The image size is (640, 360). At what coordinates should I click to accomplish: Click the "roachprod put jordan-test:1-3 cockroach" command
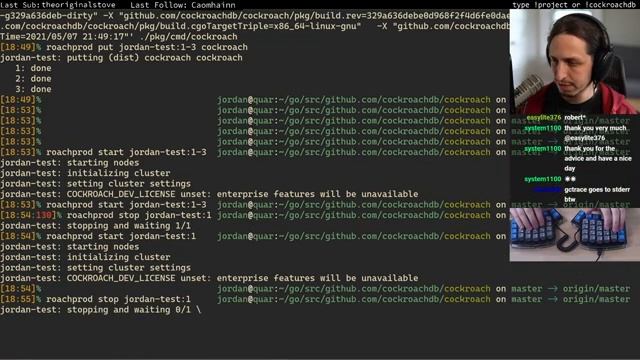tap(147, 47)
